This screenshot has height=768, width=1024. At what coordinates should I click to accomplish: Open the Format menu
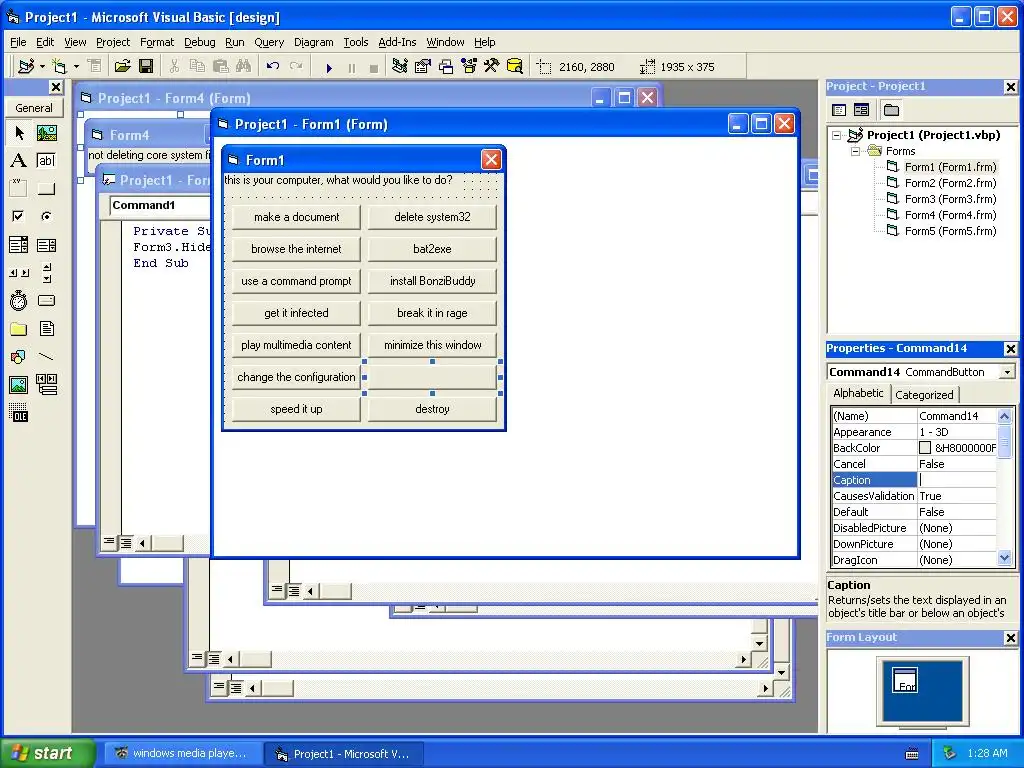click(157, 42)
